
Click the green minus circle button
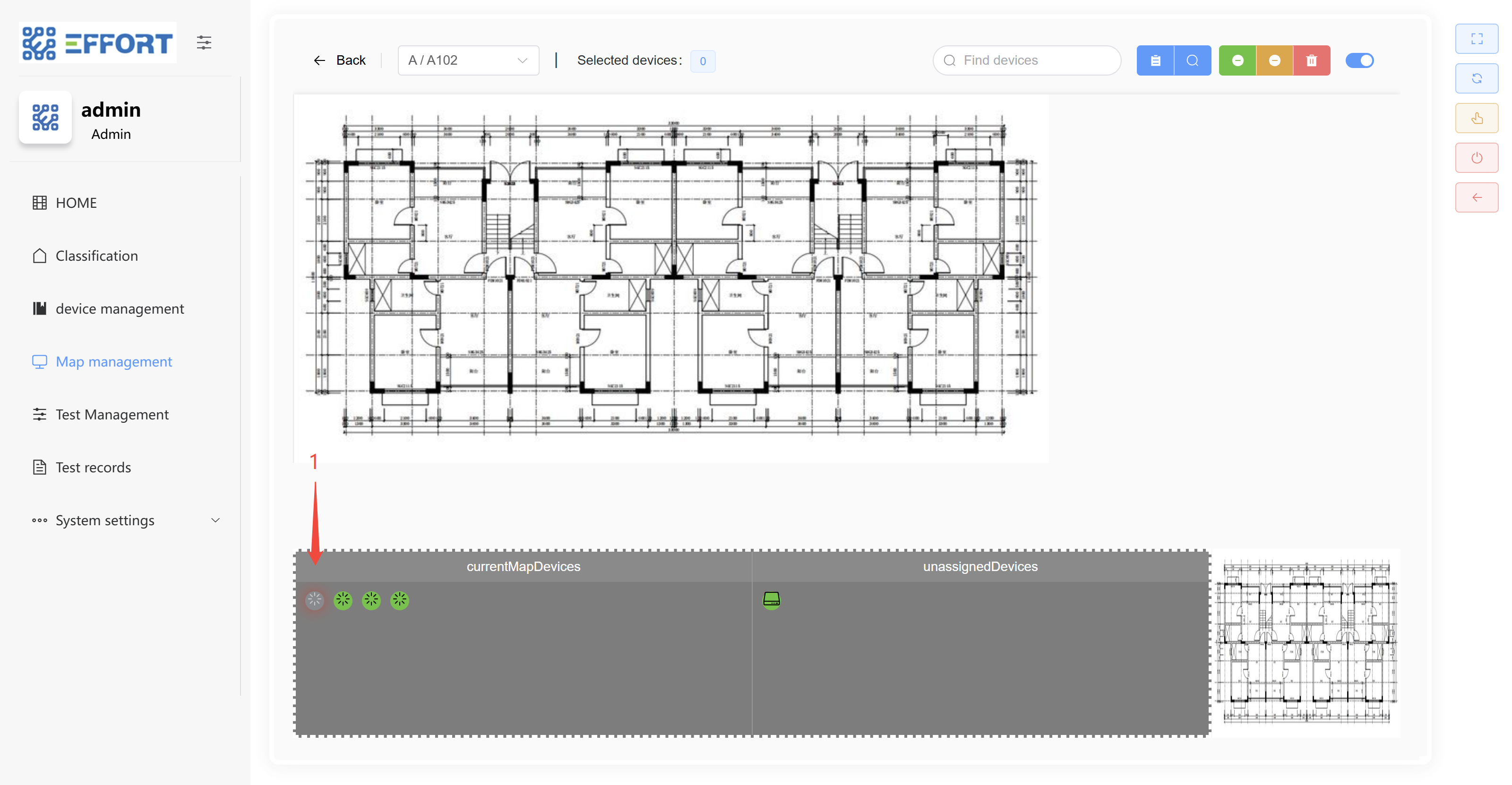tap(1237, 60)
